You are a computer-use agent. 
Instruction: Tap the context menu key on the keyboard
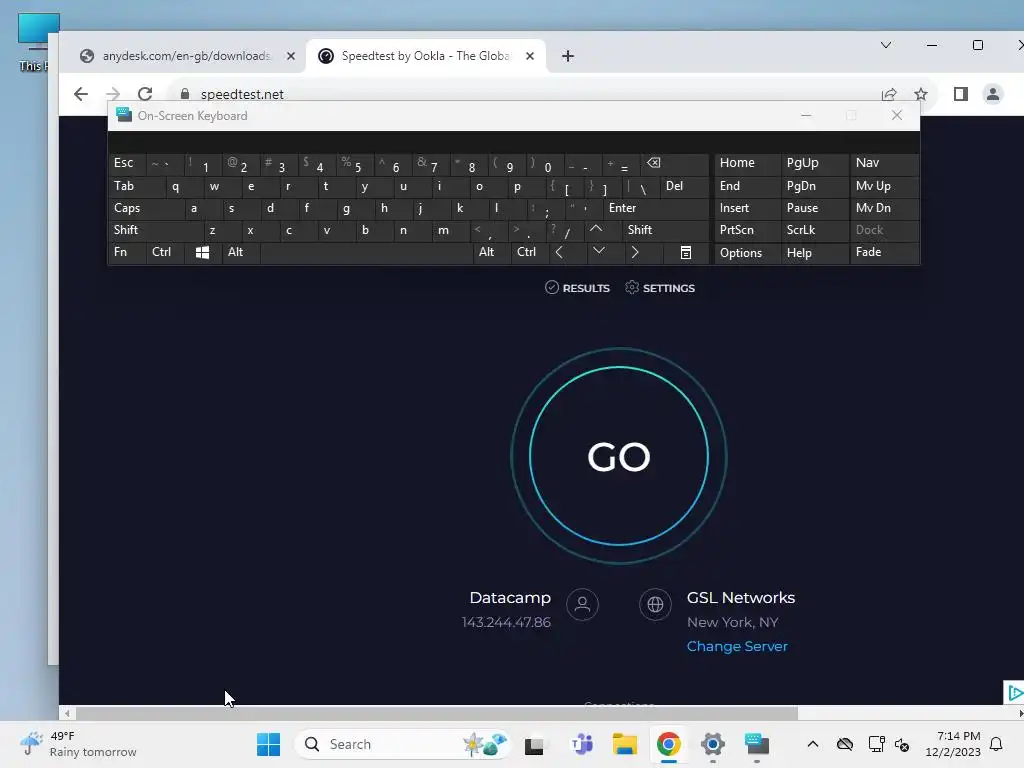[685, 253]
